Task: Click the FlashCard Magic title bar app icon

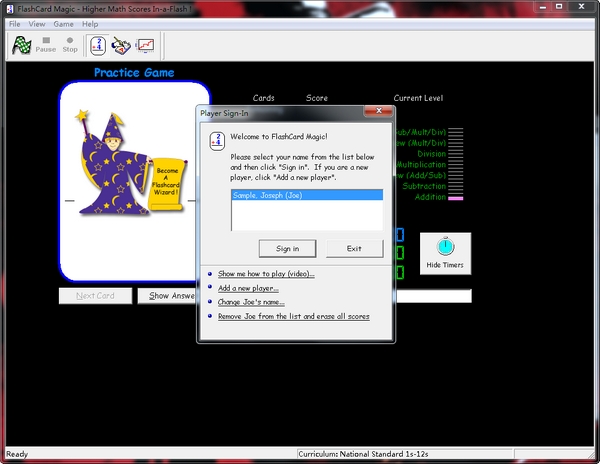Action: click(10, 9)
